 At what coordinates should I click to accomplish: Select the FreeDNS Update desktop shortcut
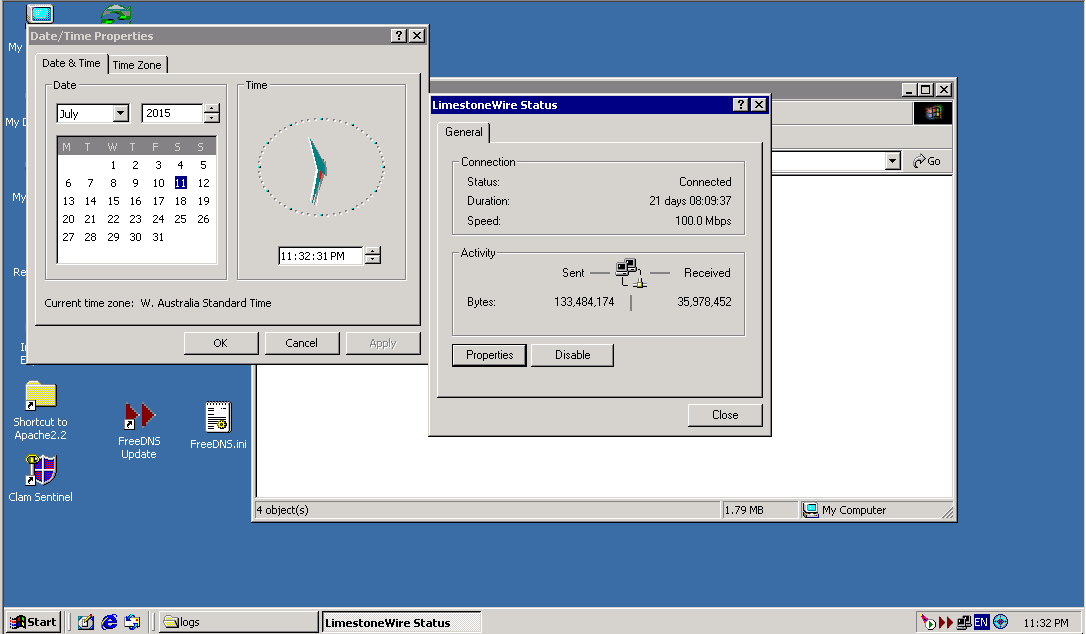click(x=139, y=416)
